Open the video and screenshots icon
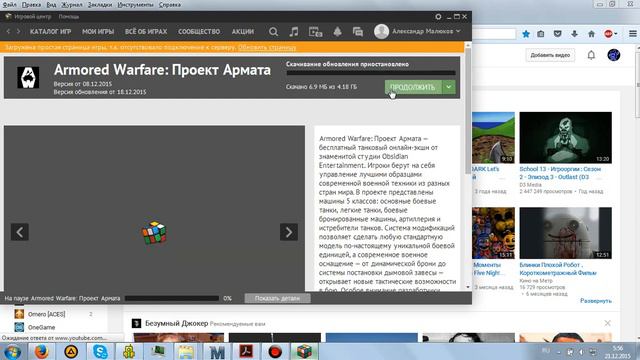This screenshot has width=640, height=360. (316, 31)
